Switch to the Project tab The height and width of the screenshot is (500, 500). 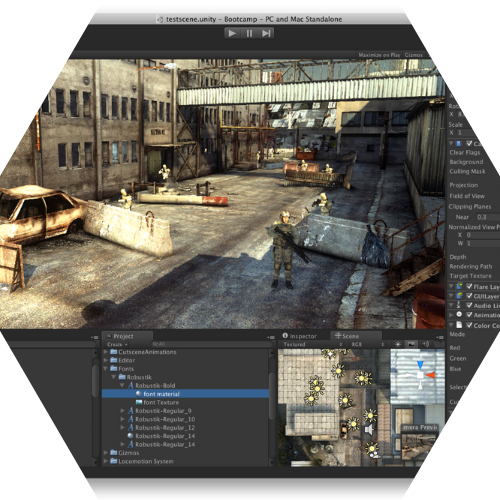coord(127,336)
